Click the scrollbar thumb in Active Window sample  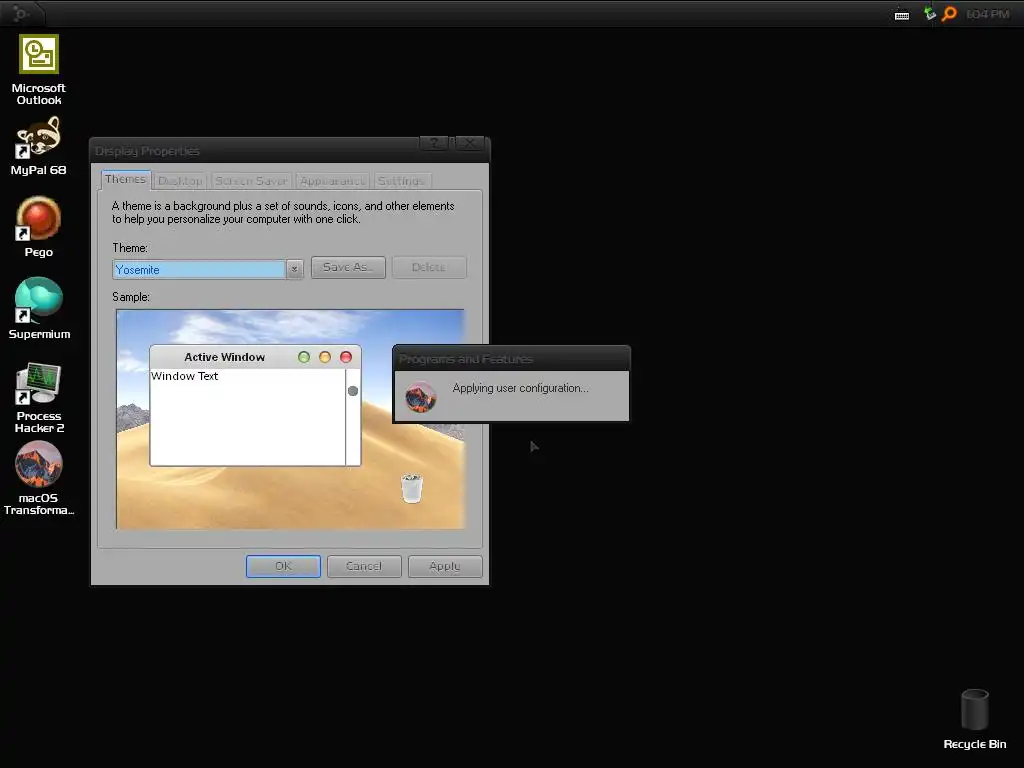[353, 391]
